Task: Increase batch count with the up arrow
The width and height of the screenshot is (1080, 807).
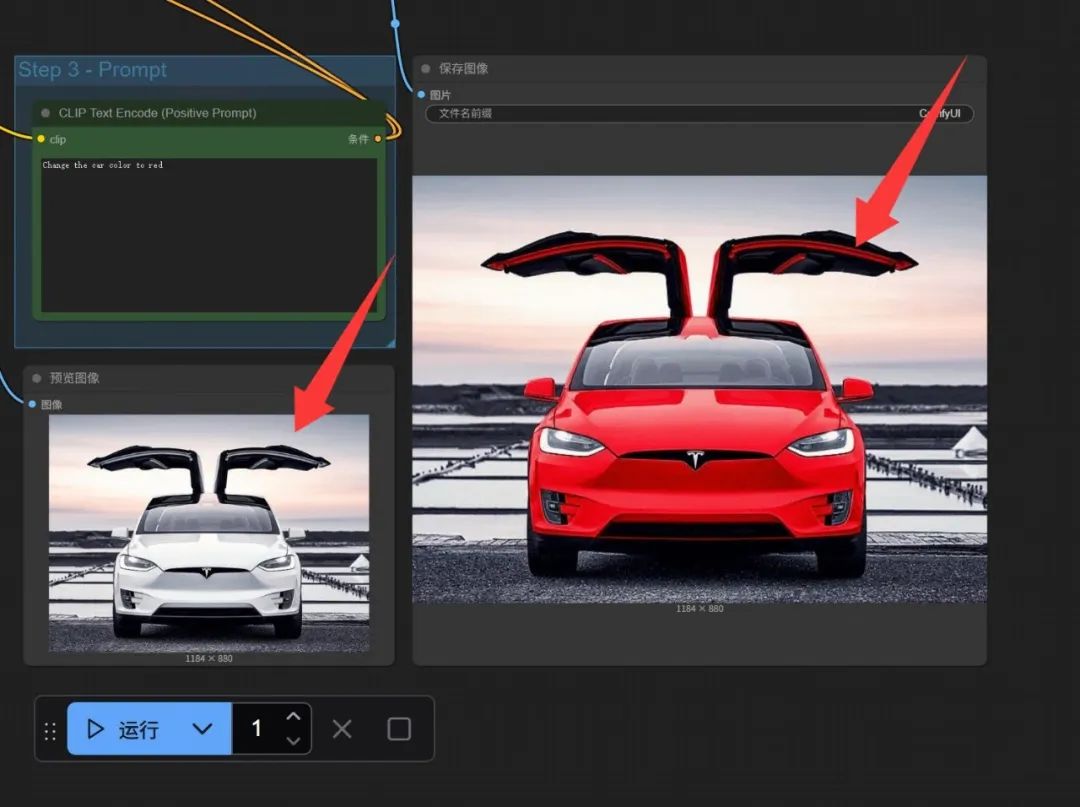Action: [293, 716]
